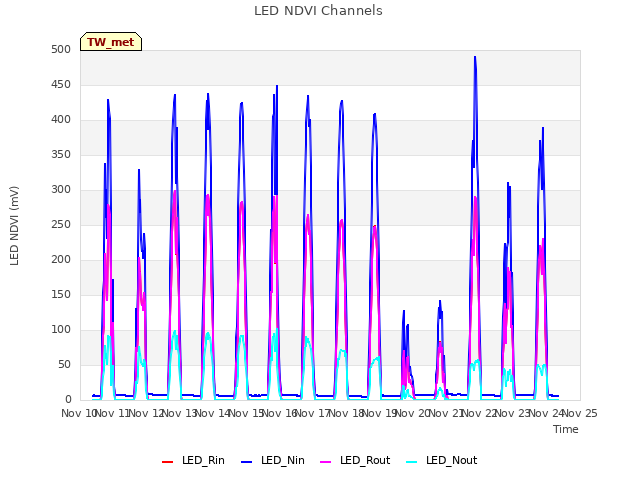Click the cyan LED_Nout legend color marker
Screen dimensions: 640x480
click(412, 462)
